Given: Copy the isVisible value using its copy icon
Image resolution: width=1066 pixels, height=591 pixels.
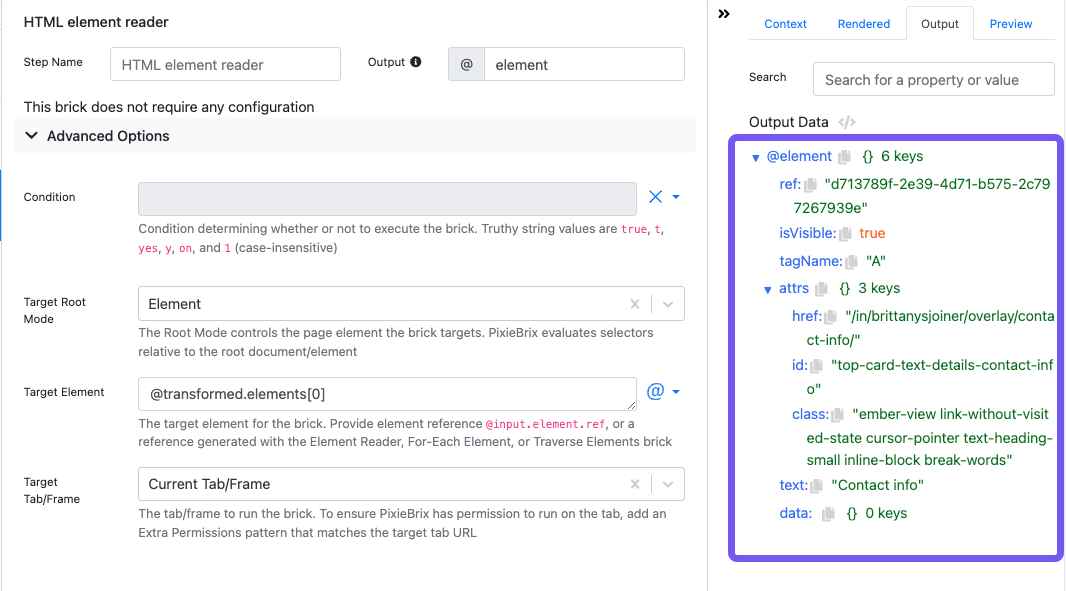Looking at the screenshot, I should (x=846, y=234).
